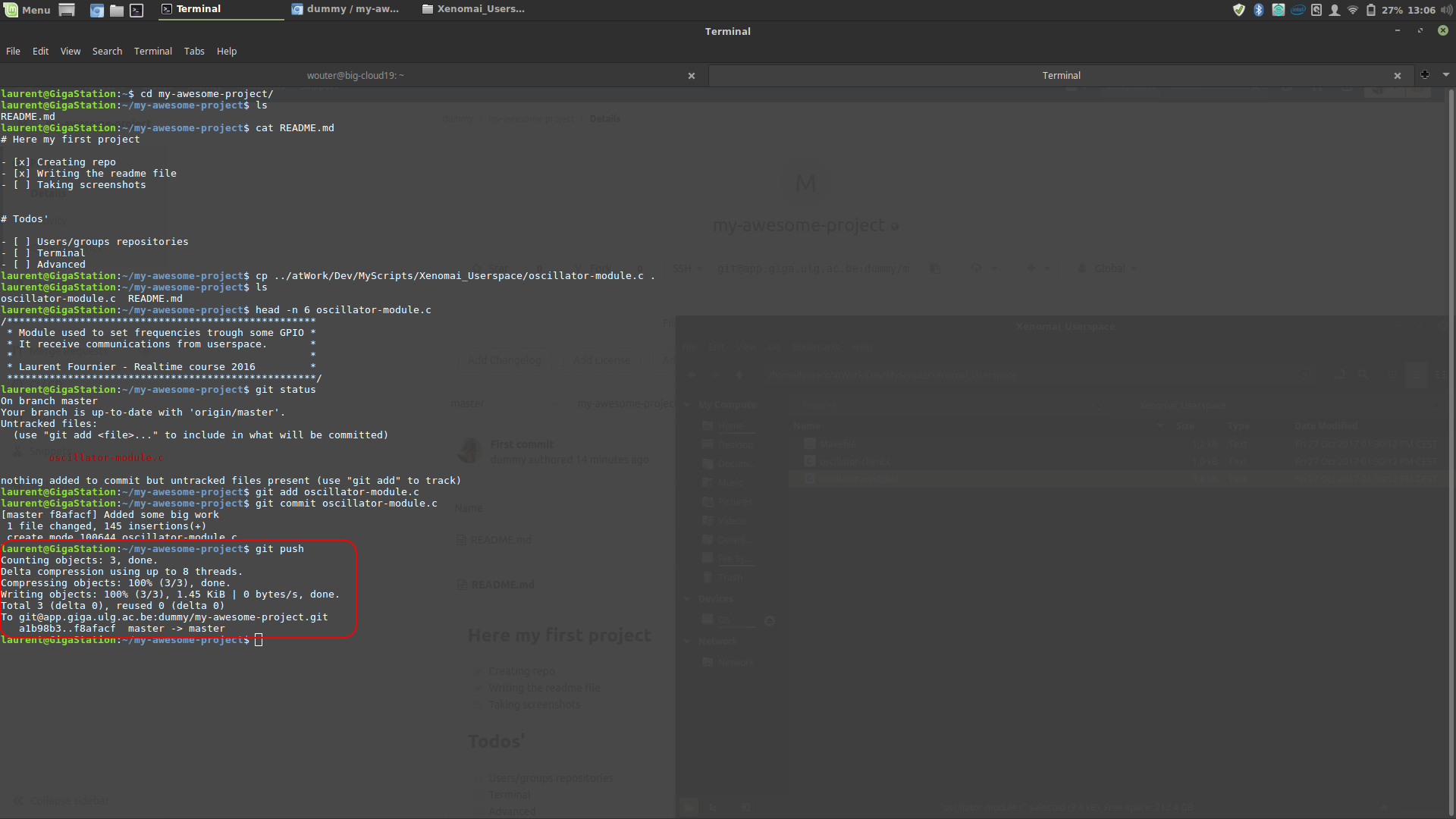Open the Search menu
1456x819 pixels.
107,51
